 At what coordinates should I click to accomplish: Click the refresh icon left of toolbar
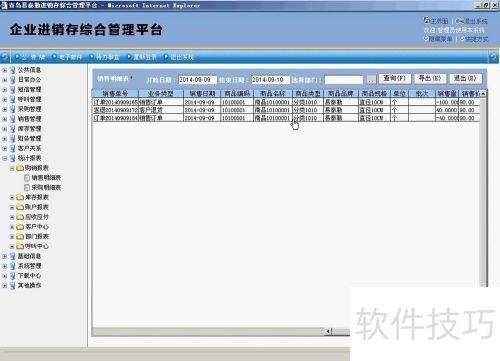click(x=4, y=57)
